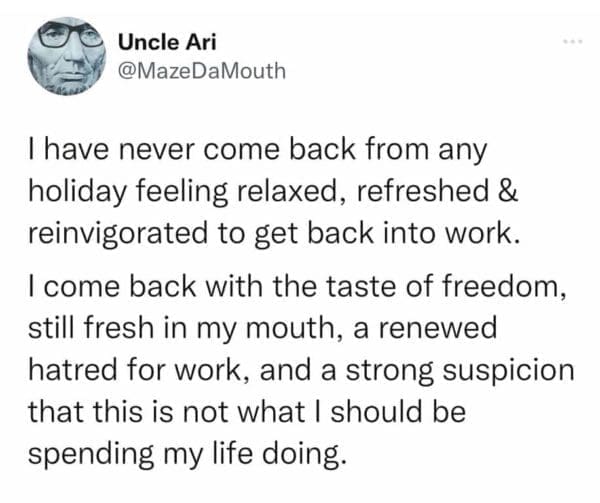
Task: Click Uncle Ari's profile avatar
Action: [67, 54]
